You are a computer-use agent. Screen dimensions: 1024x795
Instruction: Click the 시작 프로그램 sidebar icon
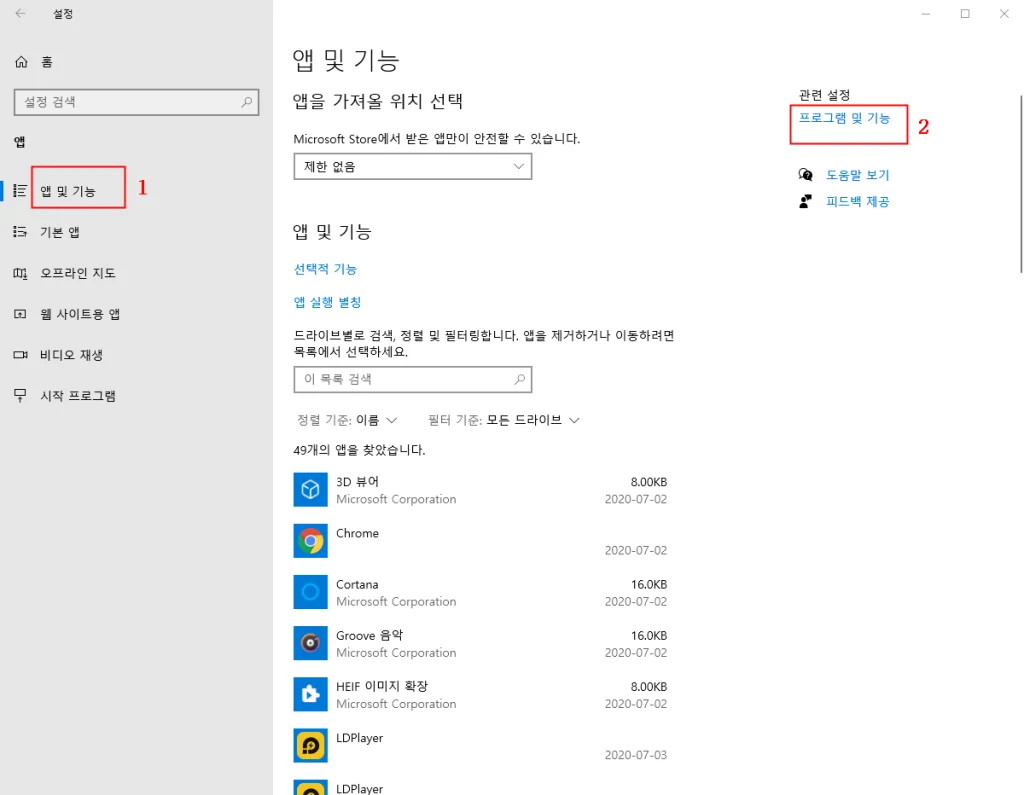coord(20,396)
